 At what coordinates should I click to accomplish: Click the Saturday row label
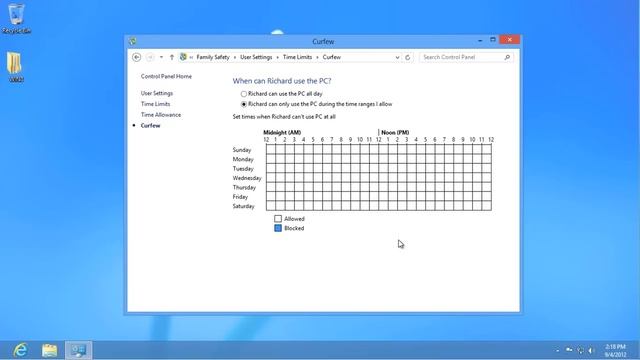click(243, 206)
